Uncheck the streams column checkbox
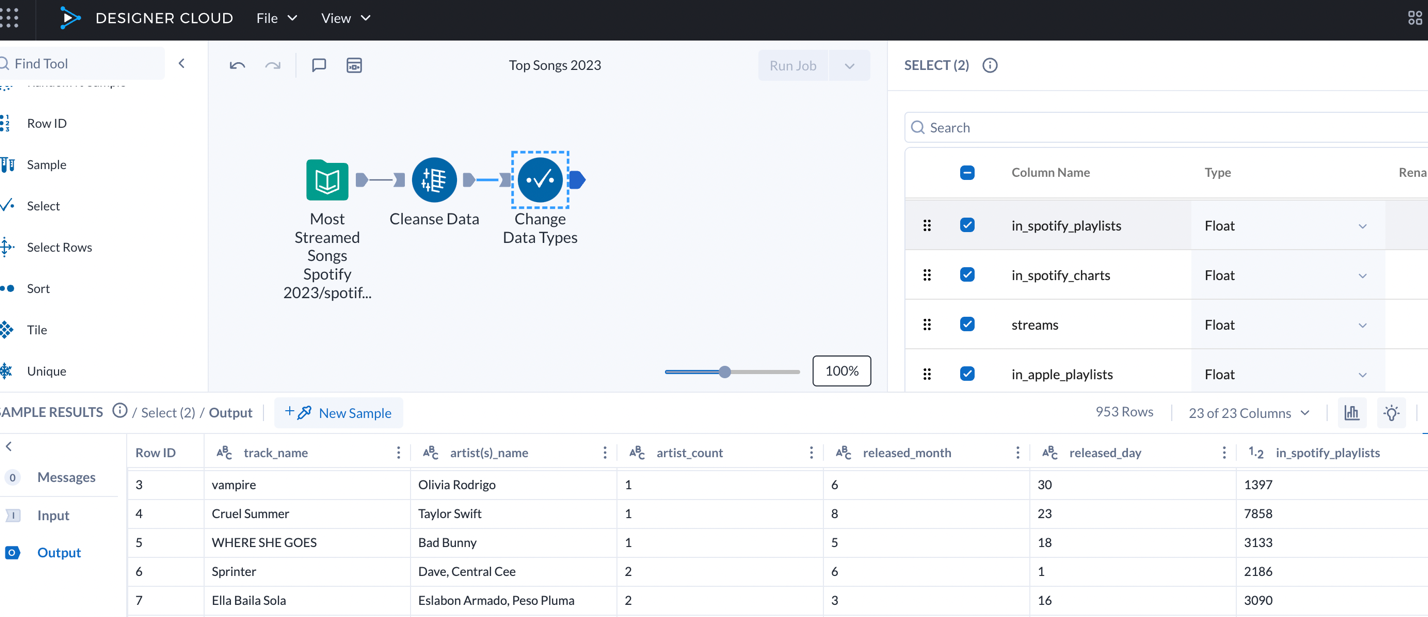 click(967, 324)
